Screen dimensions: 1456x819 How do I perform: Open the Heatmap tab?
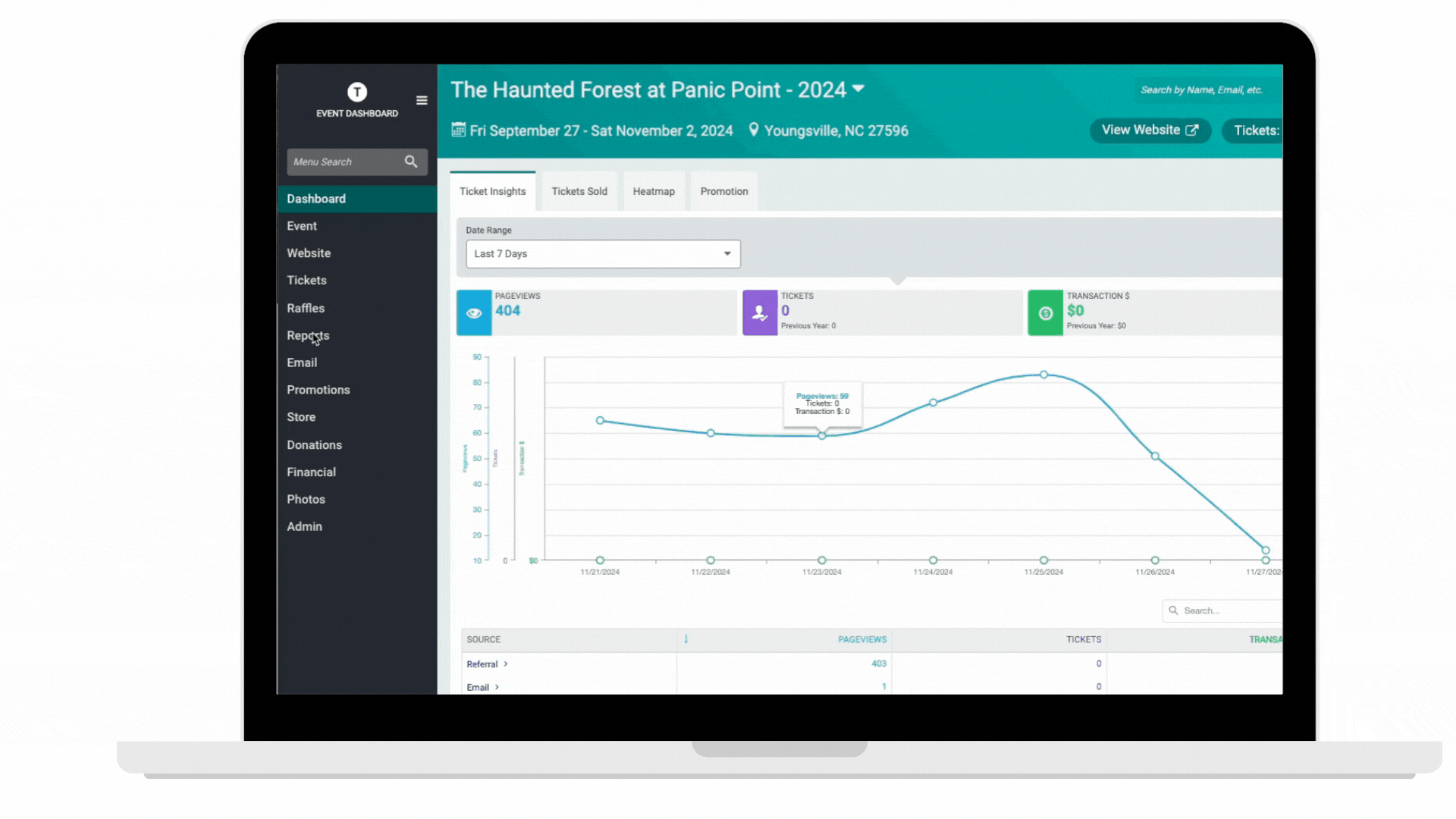(x=653, y=191)
